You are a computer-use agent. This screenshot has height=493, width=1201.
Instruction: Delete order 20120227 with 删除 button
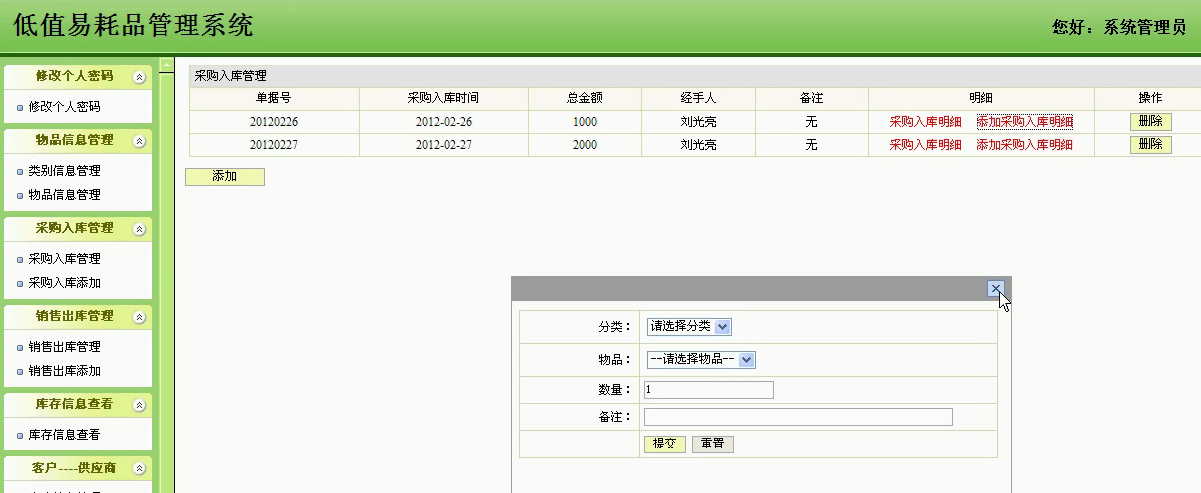[x=1150, y=144]
